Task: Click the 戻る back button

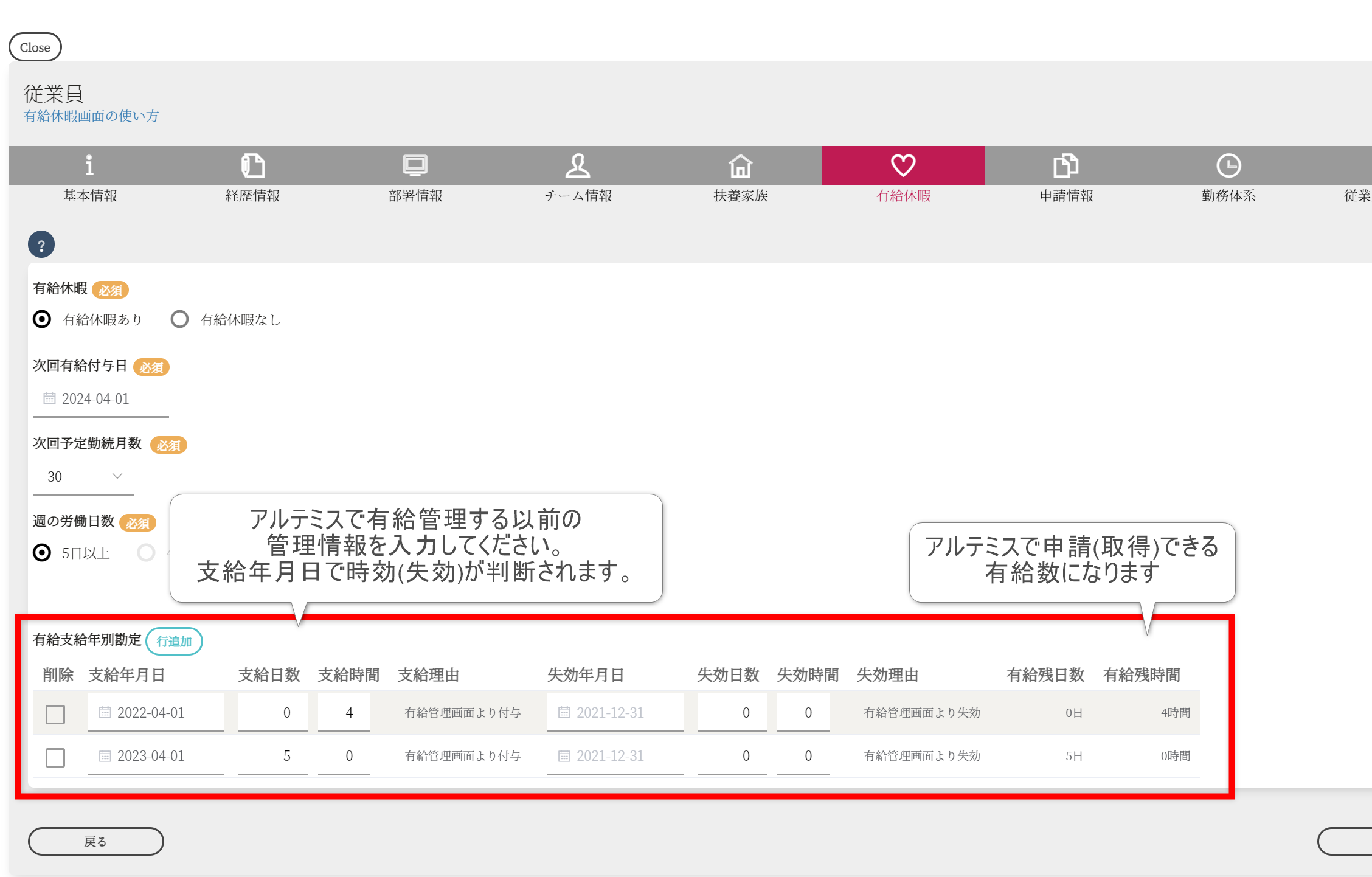Action: (x=95, y=841)
